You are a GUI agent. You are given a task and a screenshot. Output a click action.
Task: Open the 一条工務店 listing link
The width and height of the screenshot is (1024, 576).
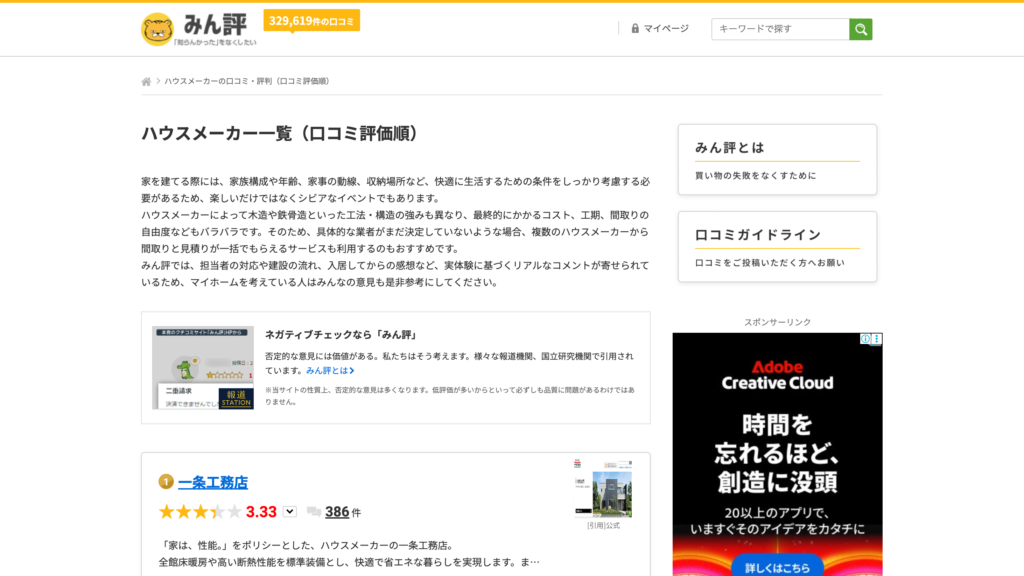pyautogui.click(x=213, y=482)
